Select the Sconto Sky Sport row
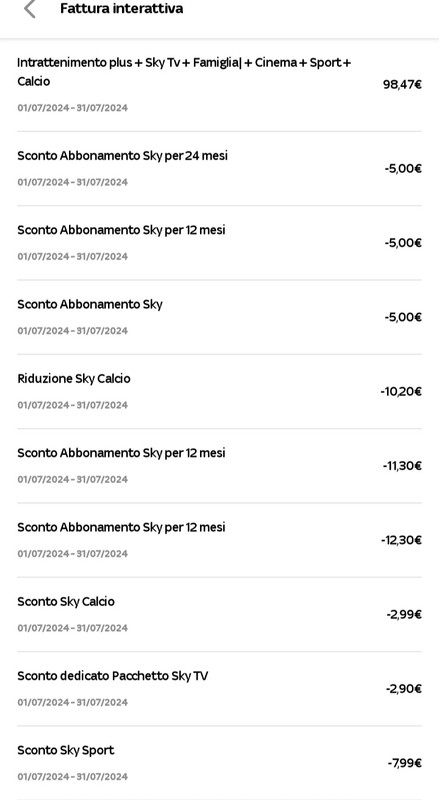 220,763
